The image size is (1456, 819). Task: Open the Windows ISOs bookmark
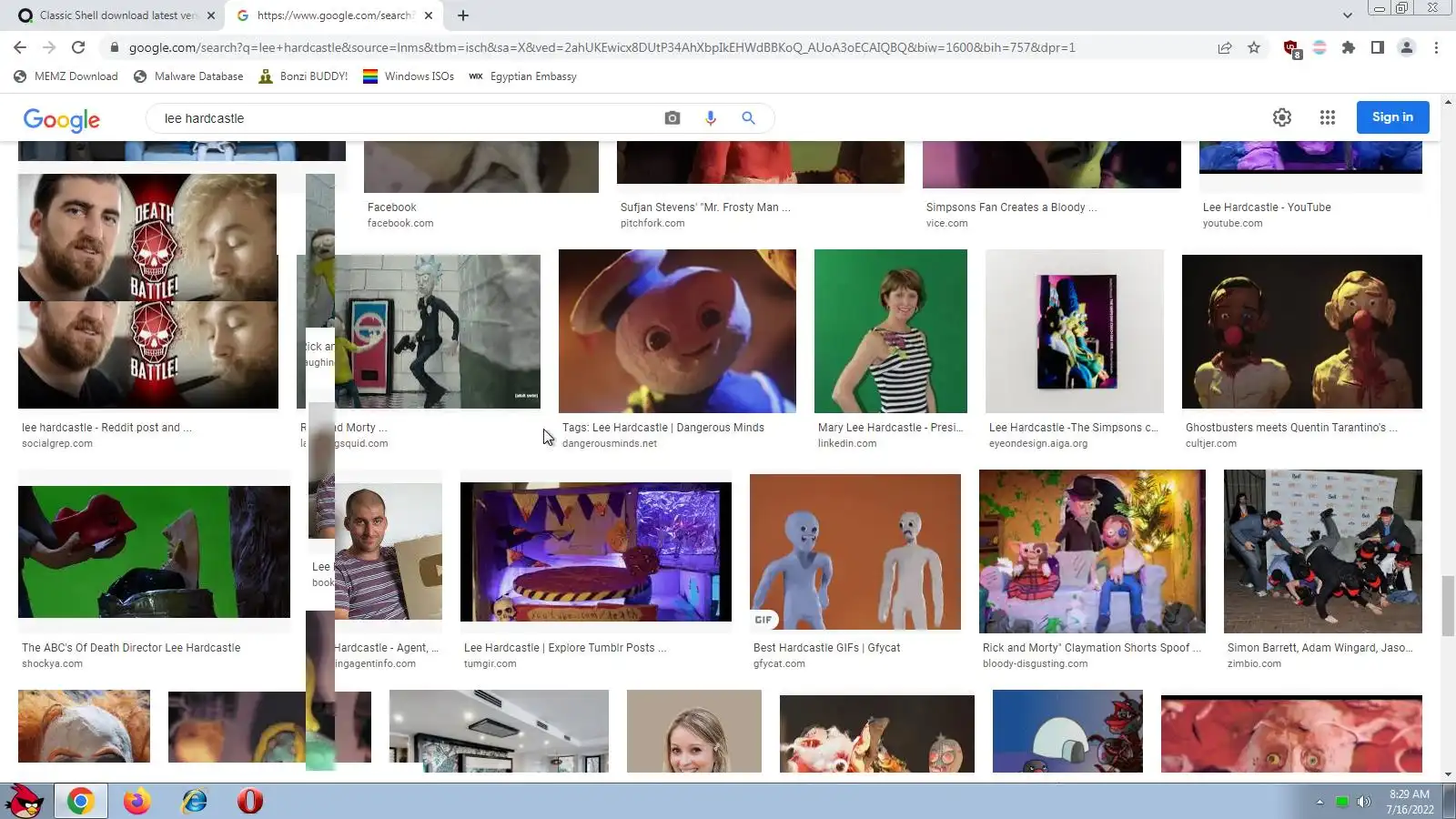point(409,76)
